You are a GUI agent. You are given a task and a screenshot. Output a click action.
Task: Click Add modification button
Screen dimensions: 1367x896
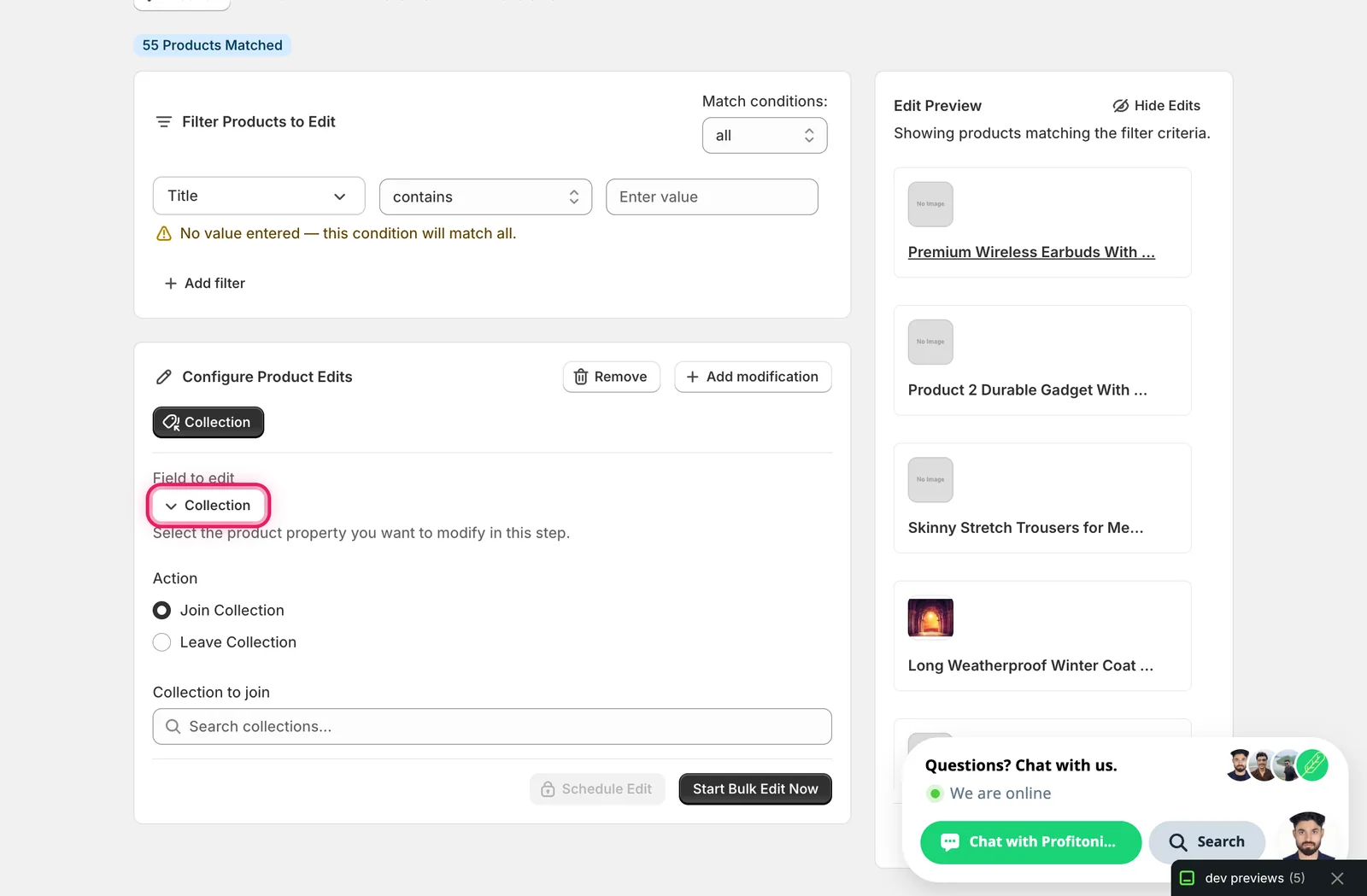[x=753, y=377]
